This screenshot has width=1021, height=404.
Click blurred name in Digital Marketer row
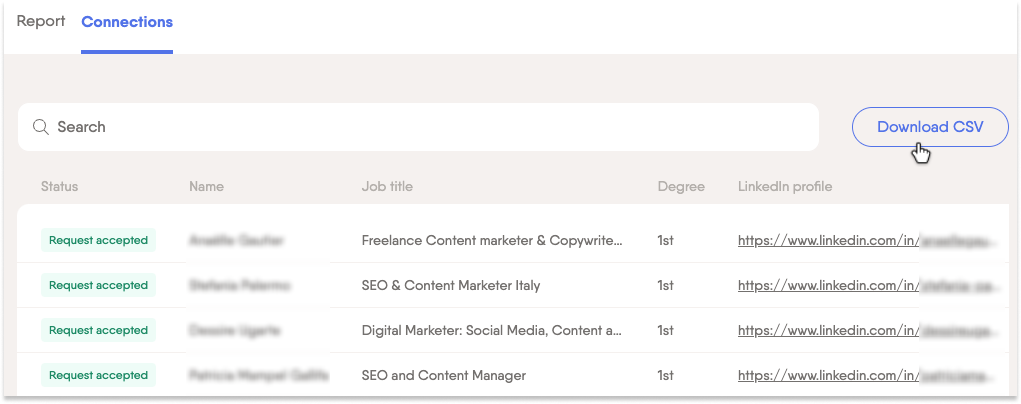(234, 330)
